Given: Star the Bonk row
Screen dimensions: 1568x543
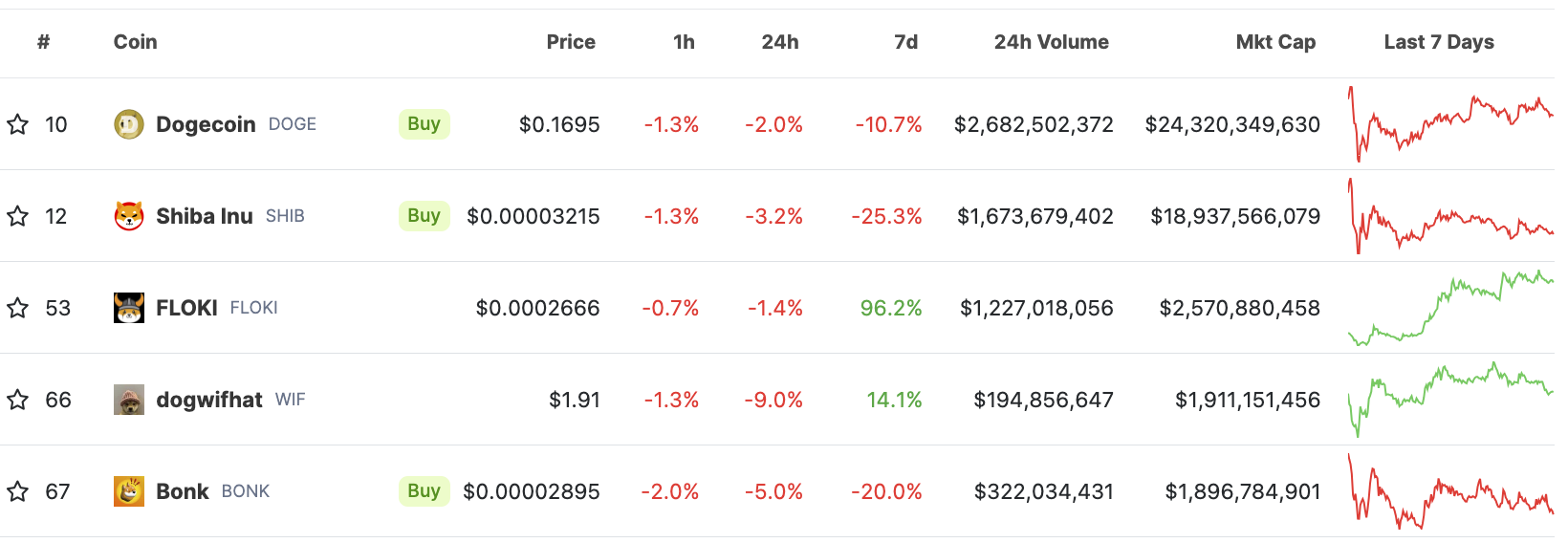Looking at the screenshot, I should (x=18, y=491).
